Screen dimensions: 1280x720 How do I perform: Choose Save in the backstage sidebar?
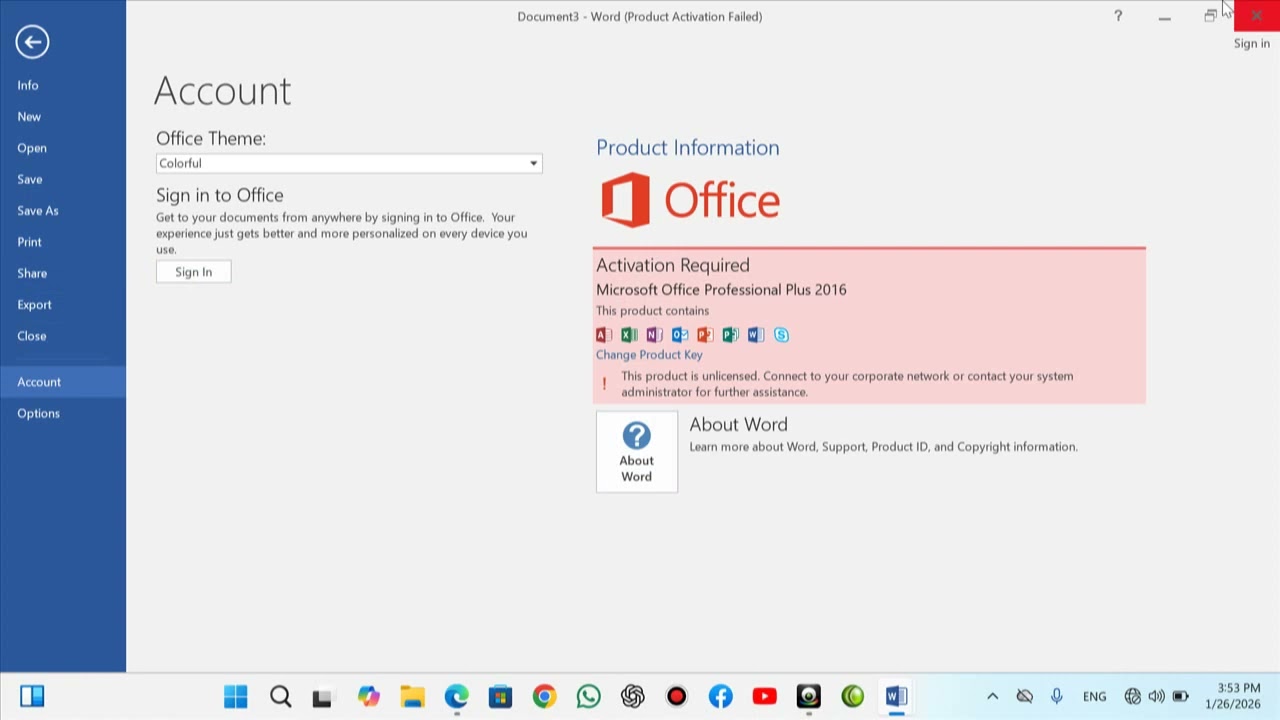[x=63, y=179]
